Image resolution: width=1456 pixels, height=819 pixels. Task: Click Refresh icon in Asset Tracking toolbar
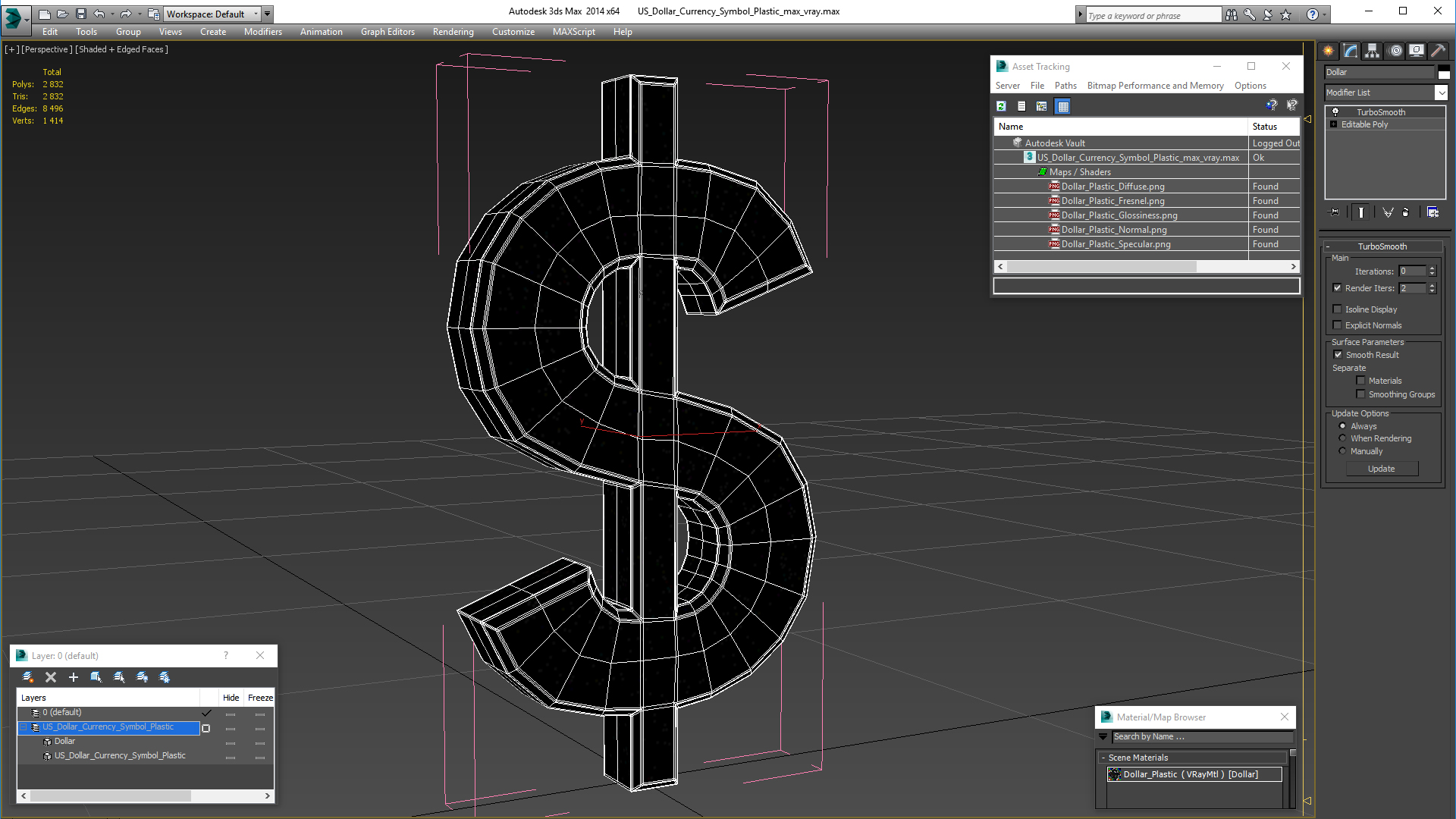point(1001,106)
